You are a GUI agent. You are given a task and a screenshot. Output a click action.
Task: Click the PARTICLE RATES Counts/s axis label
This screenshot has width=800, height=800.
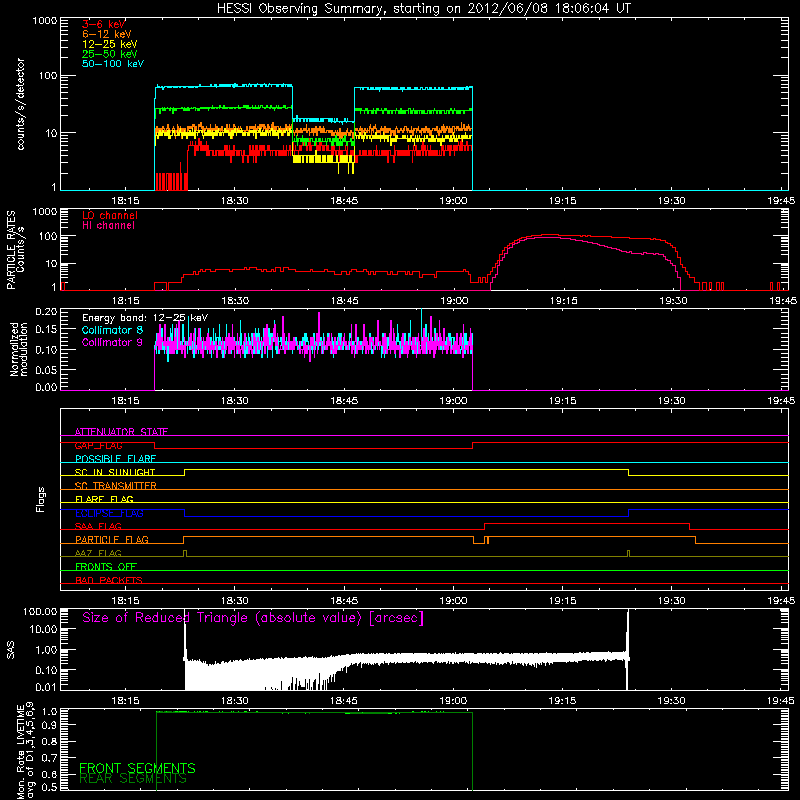click(x=15, y=250)
